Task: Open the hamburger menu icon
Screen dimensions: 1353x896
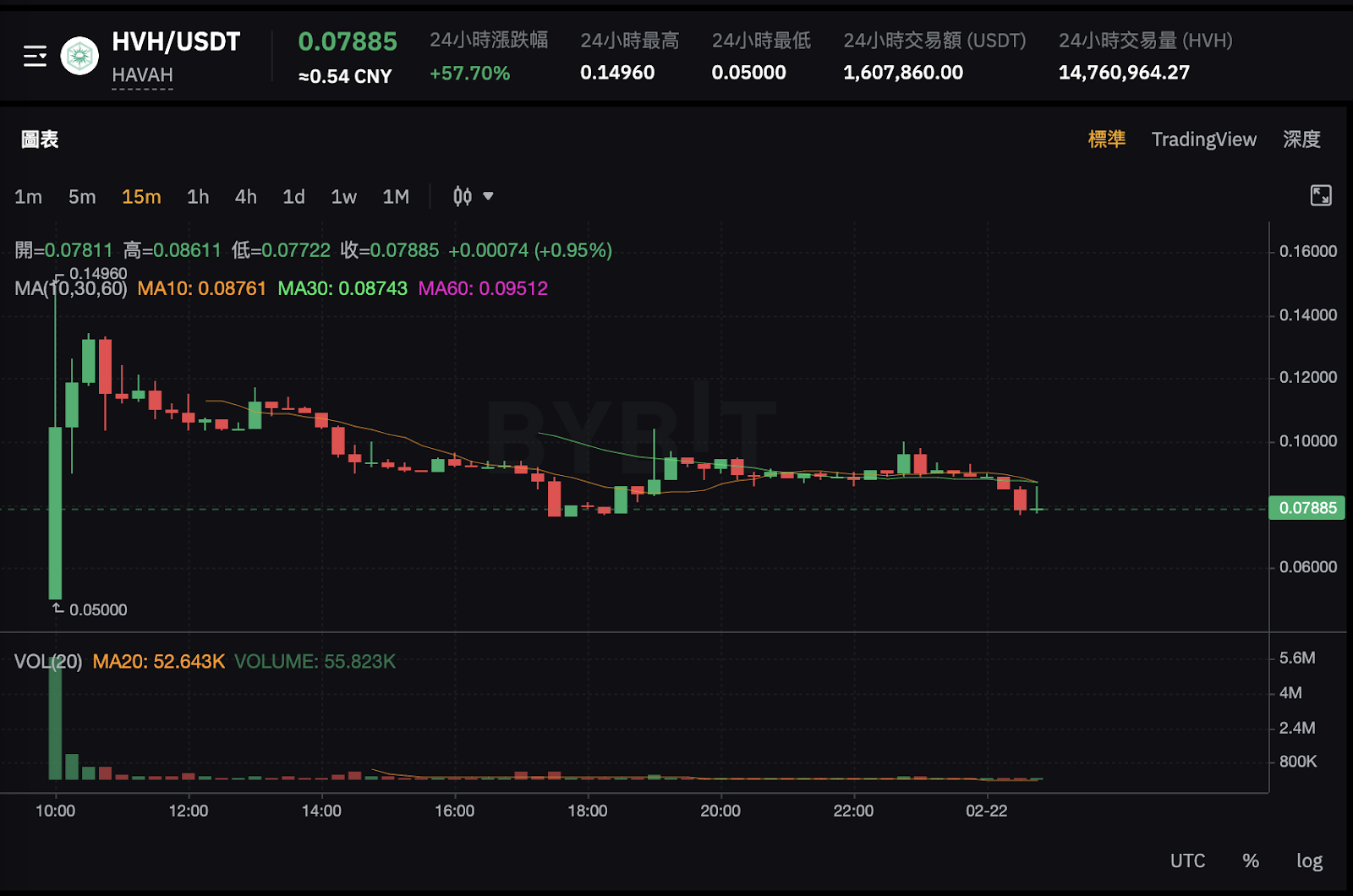Action: (x=35, y=57)
